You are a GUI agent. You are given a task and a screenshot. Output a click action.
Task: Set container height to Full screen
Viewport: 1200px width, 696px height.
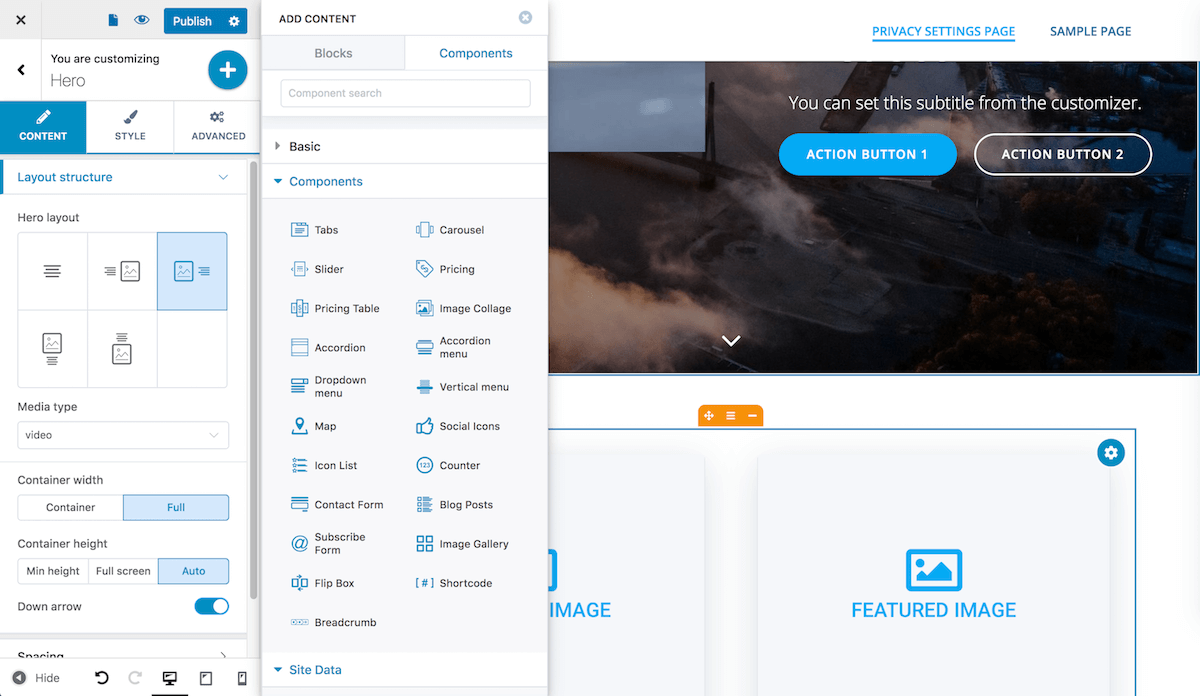coord(123,571)
